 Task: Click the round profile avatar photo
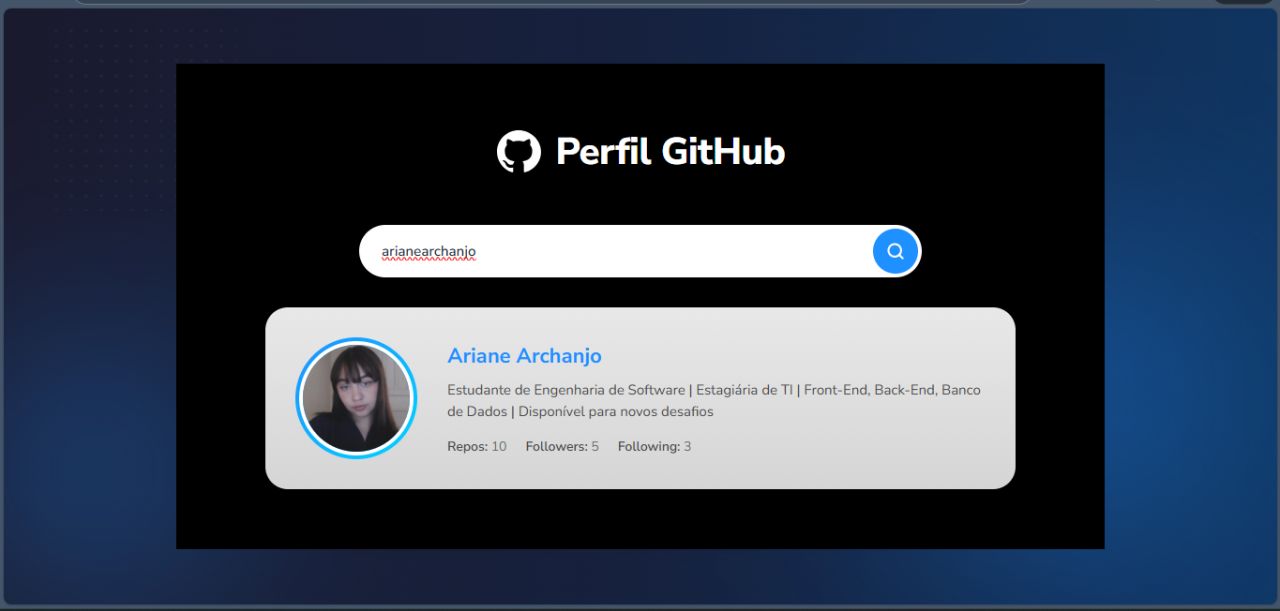tap(356, 398)
